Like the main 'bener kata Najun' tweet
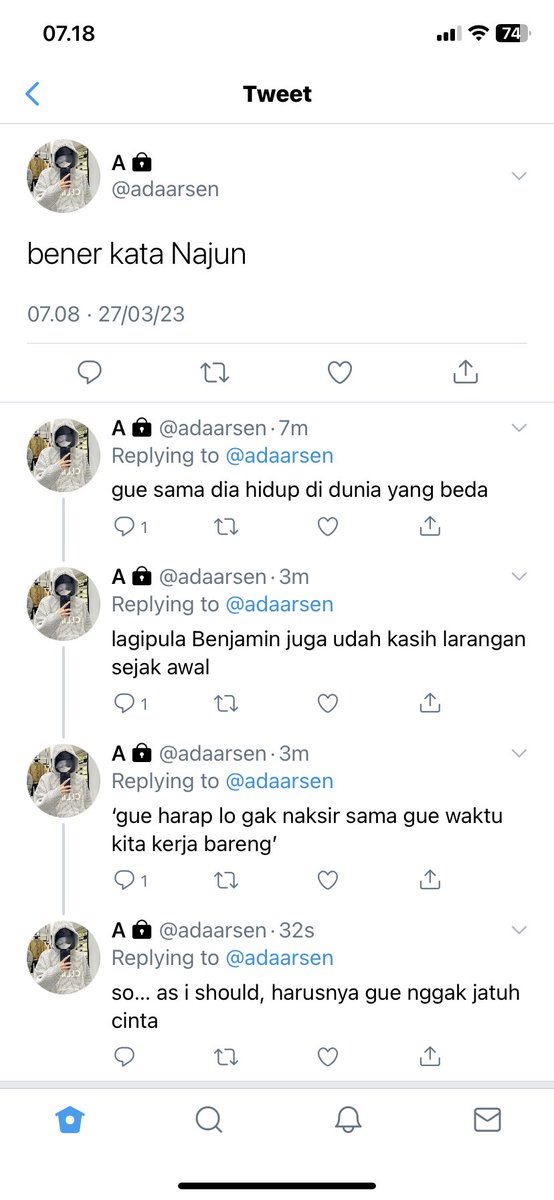This screenshot has height=1200, width=554. tap(340, 373)
